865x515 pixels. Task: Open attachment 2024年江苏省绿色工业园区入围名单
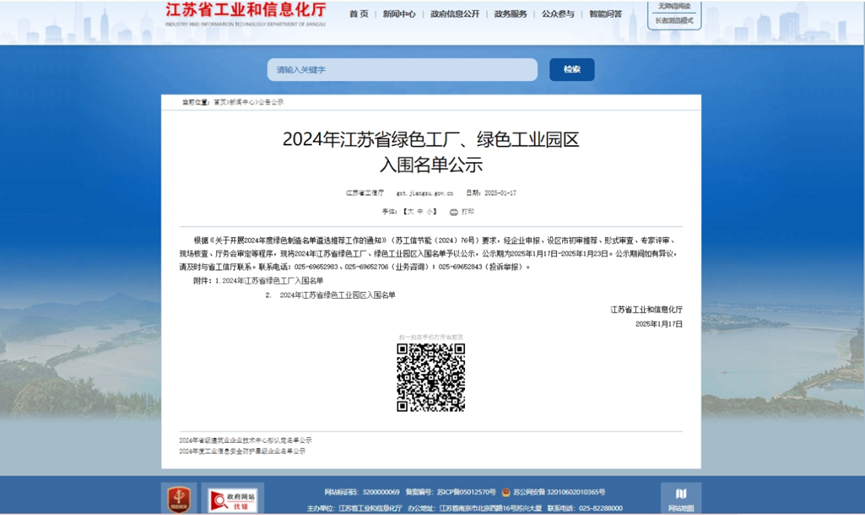pos(337,295)
